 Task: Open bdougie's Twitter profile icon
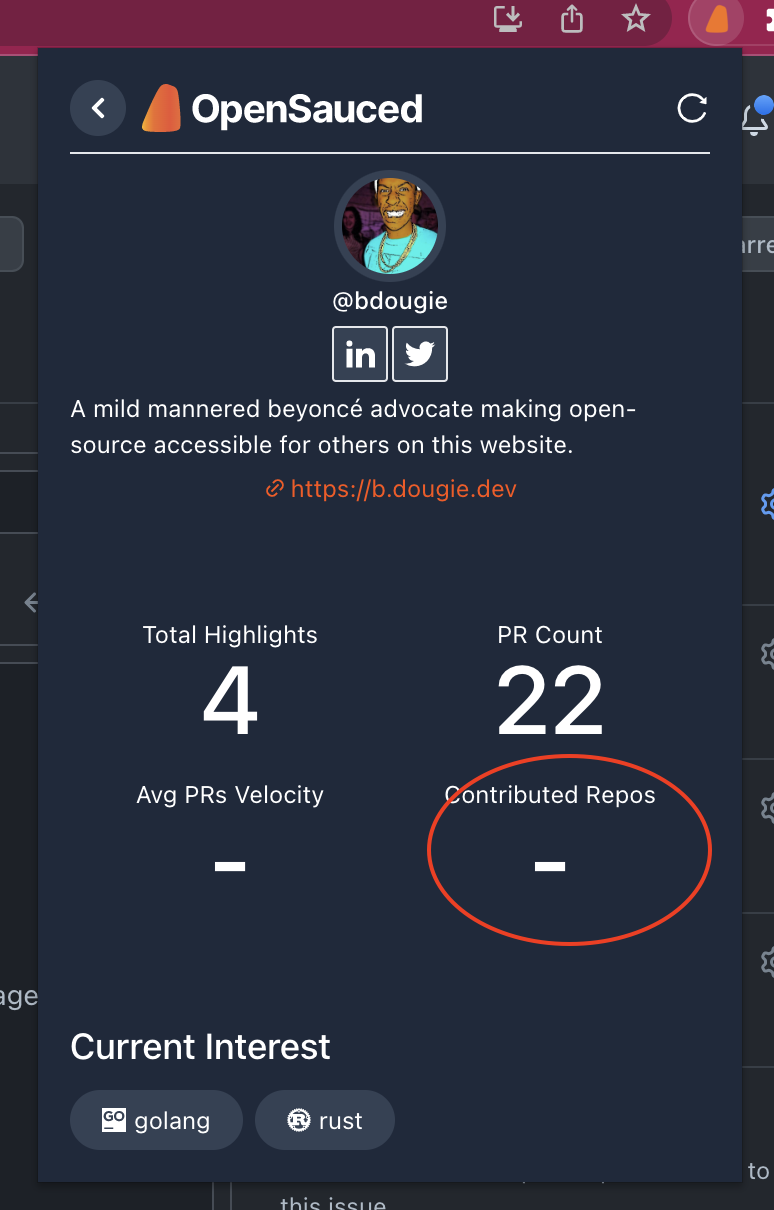tap(420, 354)
